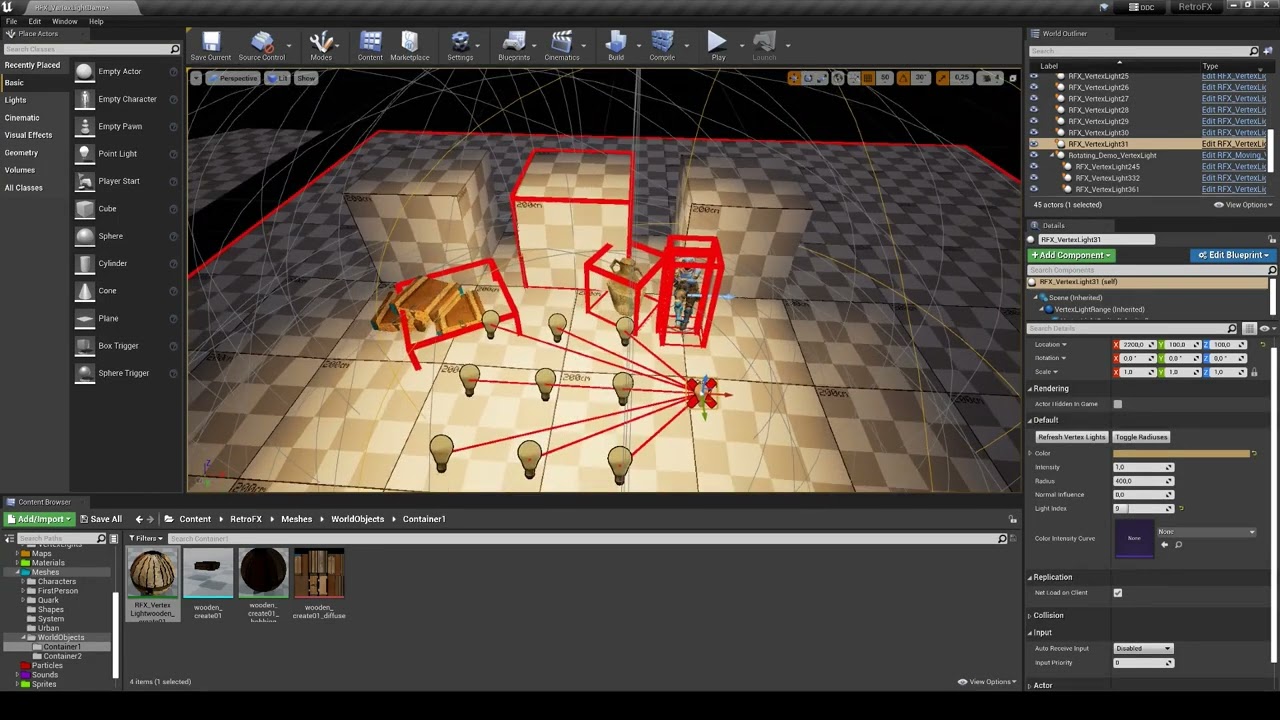The height and width of the screenshot is (720, 1280).
Task: Toggle the rotation snap angle icon
Action: (x=904, y=78)
